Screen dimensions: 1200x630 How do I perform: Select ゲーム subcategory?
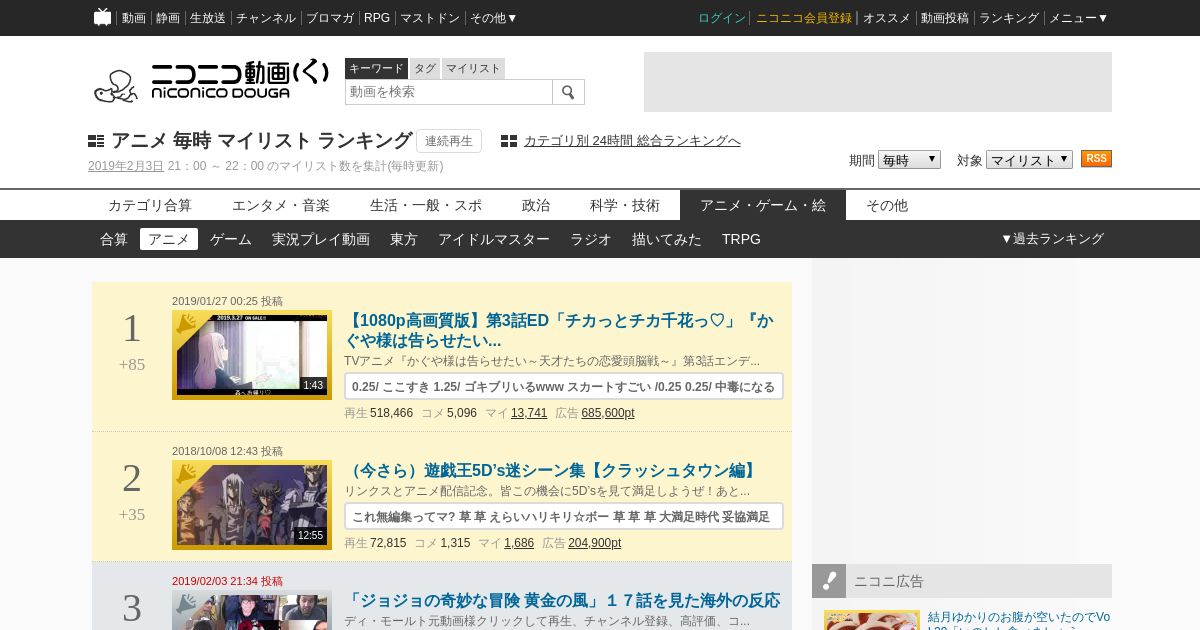coord(231,239)
